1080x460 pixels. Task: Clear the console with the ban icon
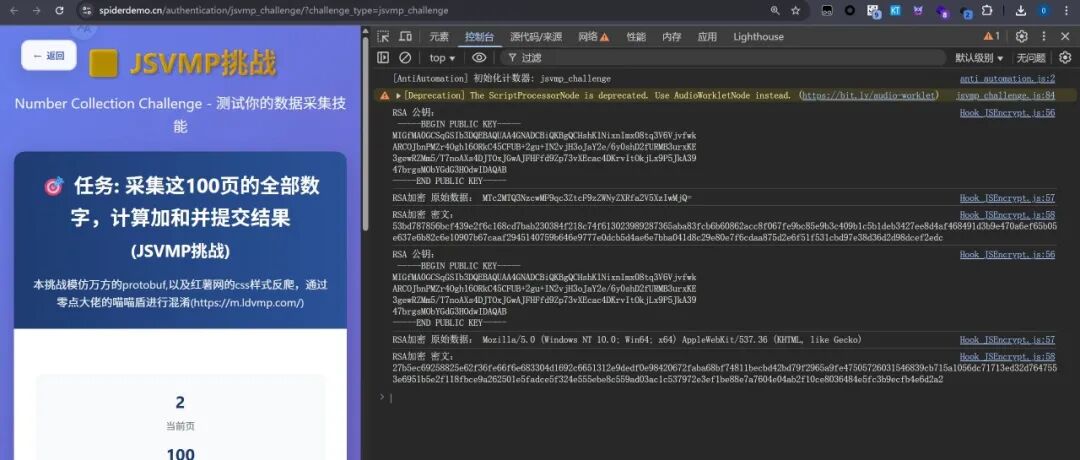(405, 58)
